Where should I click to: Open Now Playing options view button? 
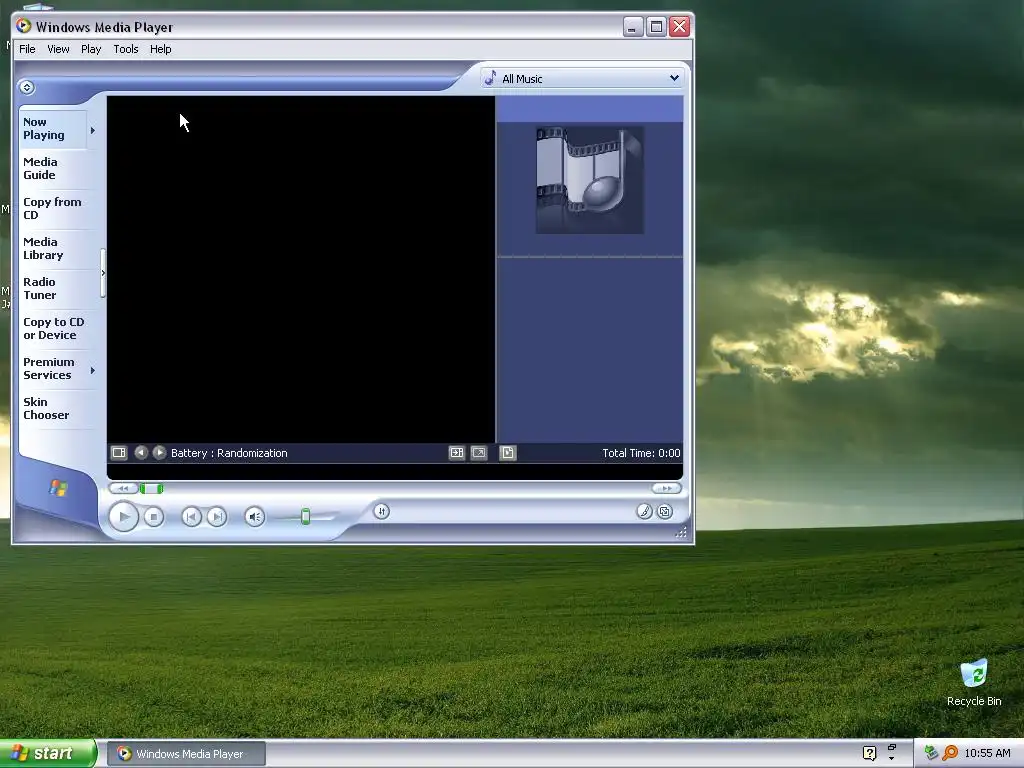click(x=119, y=453)
